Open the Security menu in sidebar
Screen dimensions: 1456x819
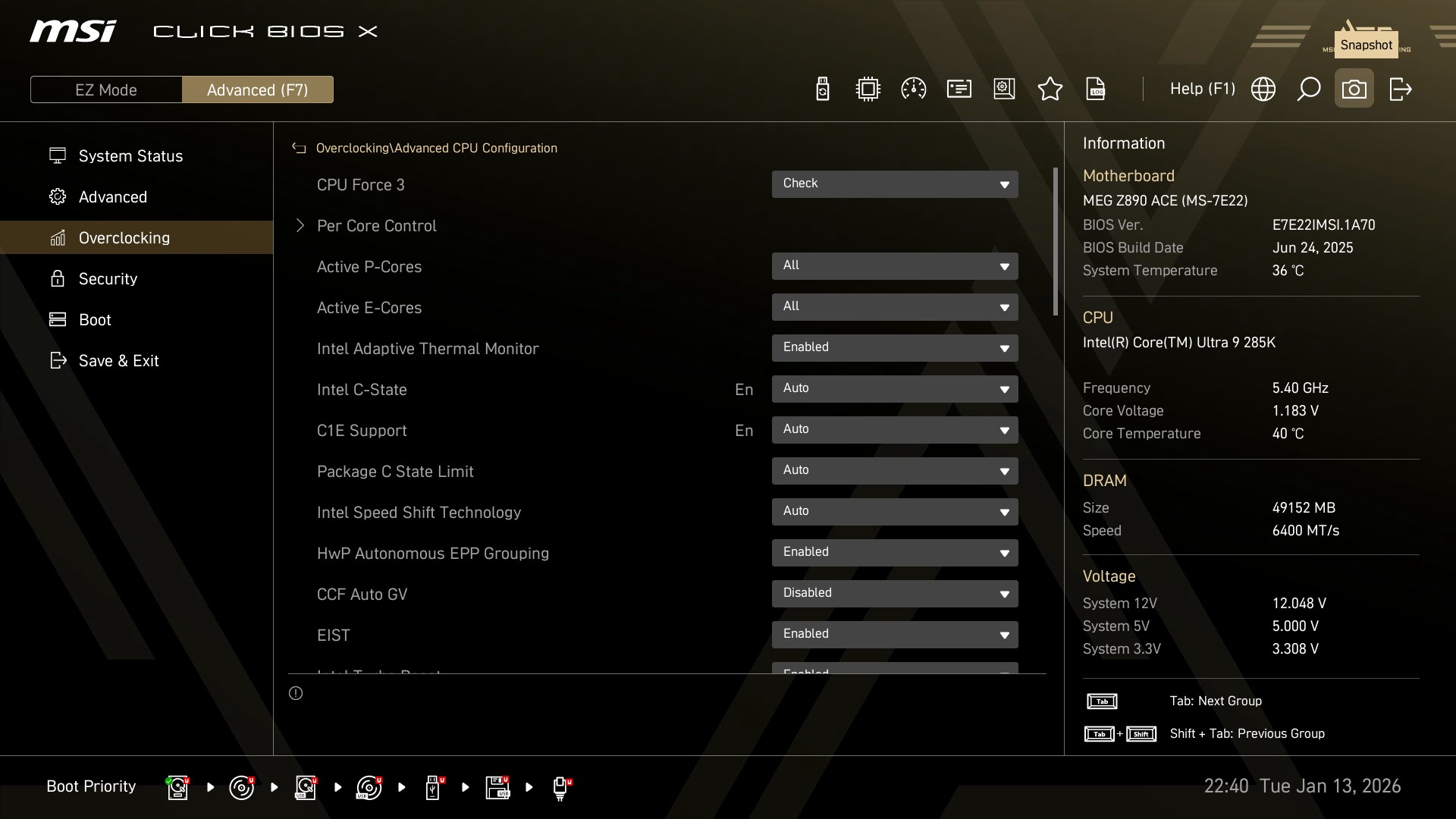pyautogui.click(x=108, y=279)
